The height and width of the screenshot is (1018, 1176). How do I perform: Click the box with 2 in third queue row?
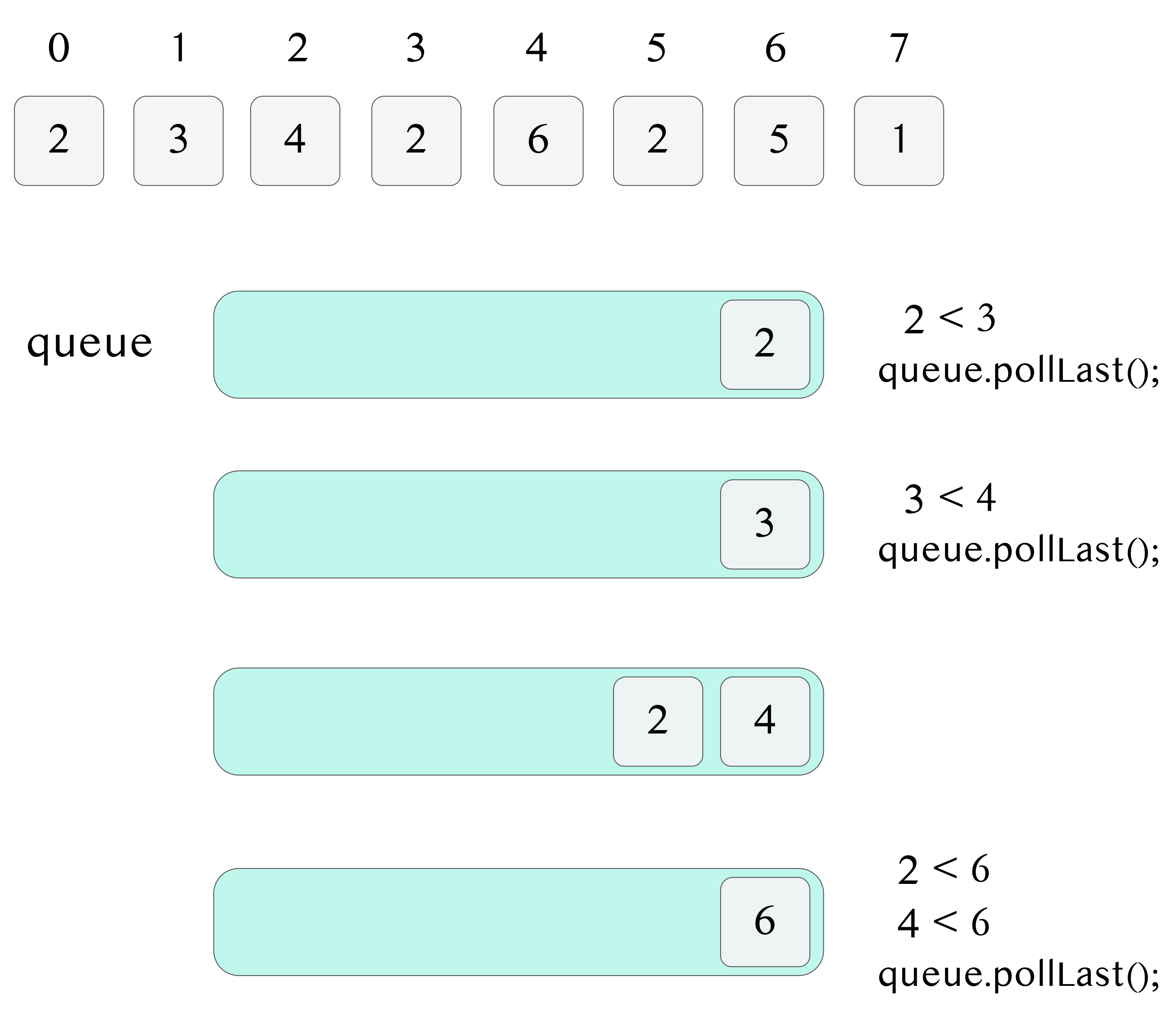658,721
